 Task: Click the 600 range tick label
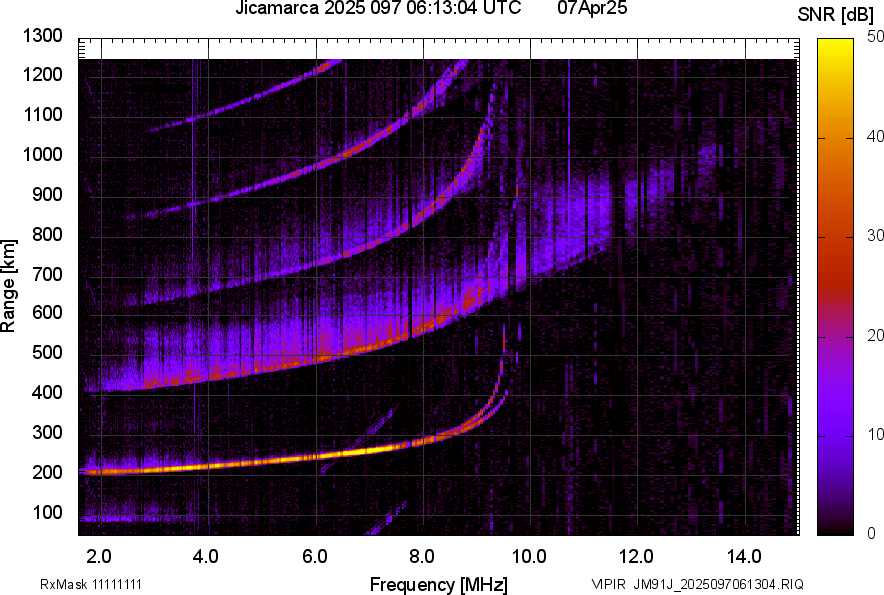[x=47, y=312]
